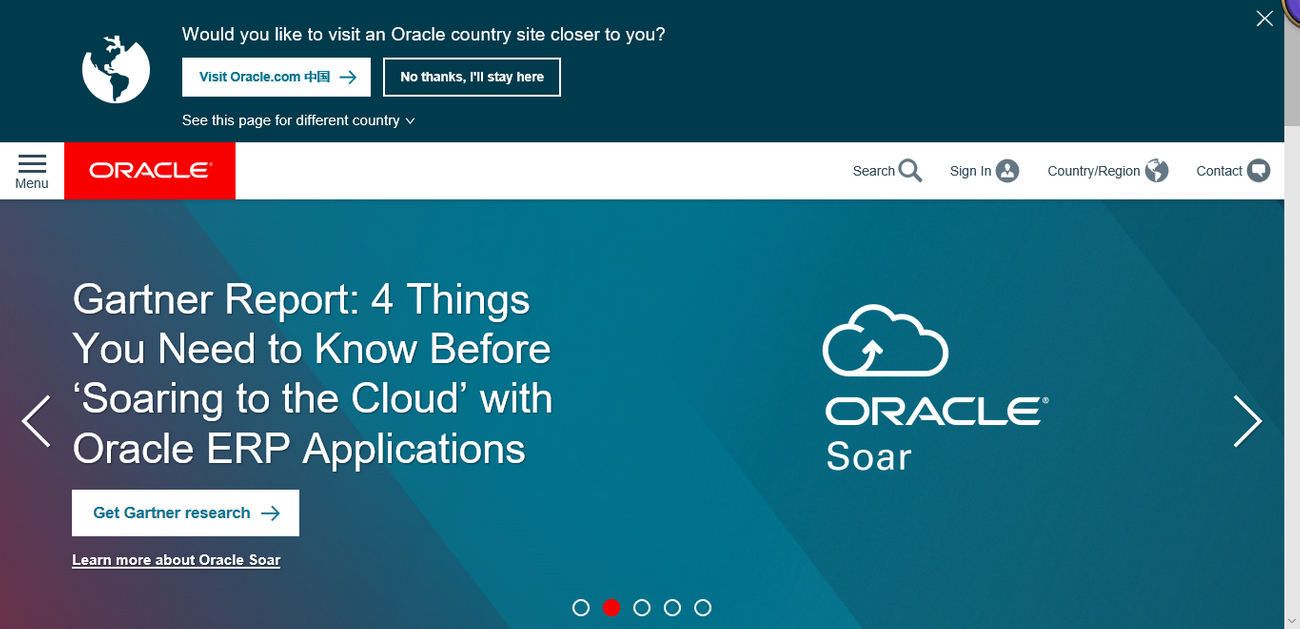
Task: Open Learn more about Oracle Soar link
Action: (x=176, y=560)
